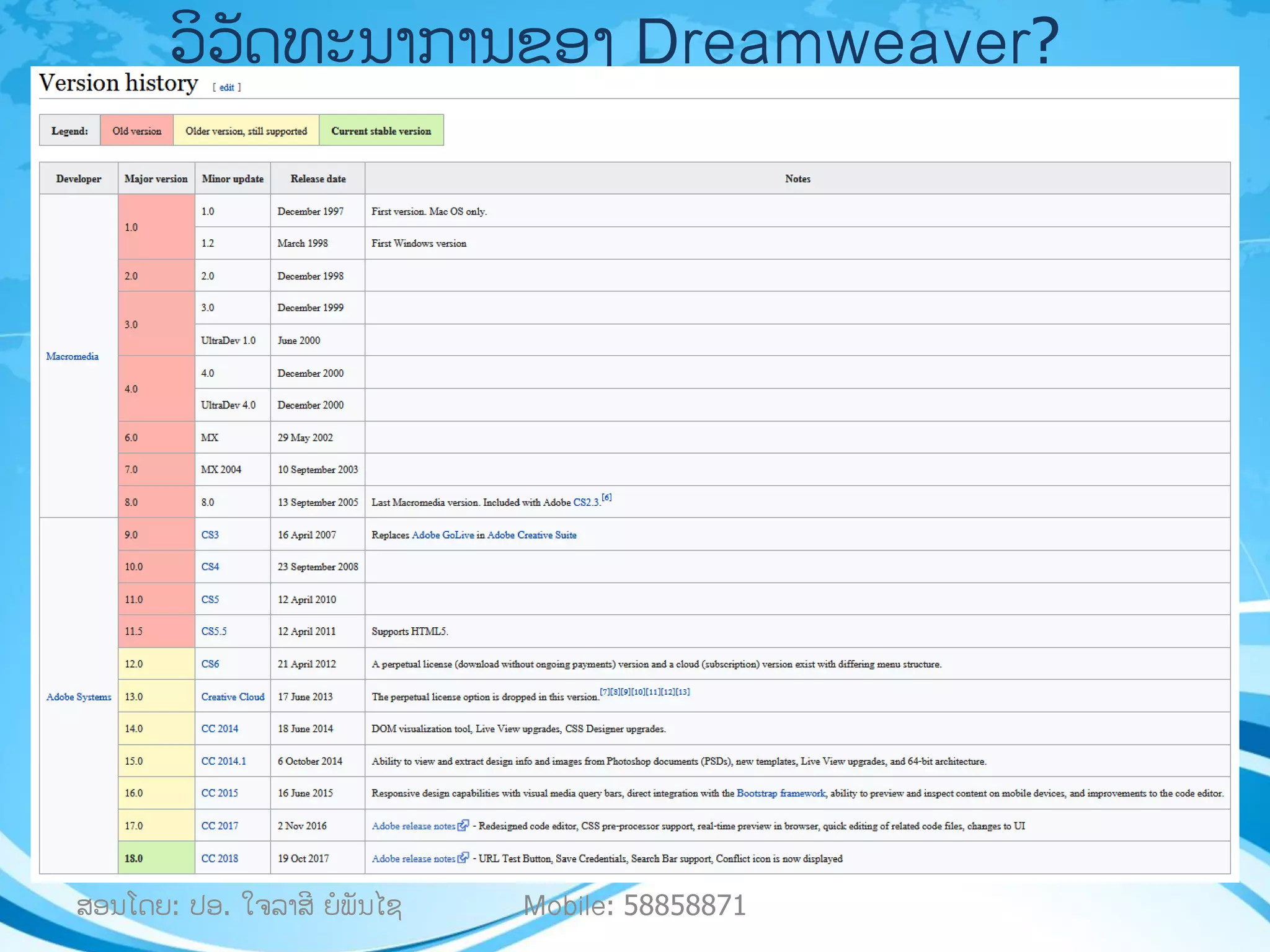Open the CS5.5 version link
The height and width of the screenshot is (952, 1270).
coord(214,631)
